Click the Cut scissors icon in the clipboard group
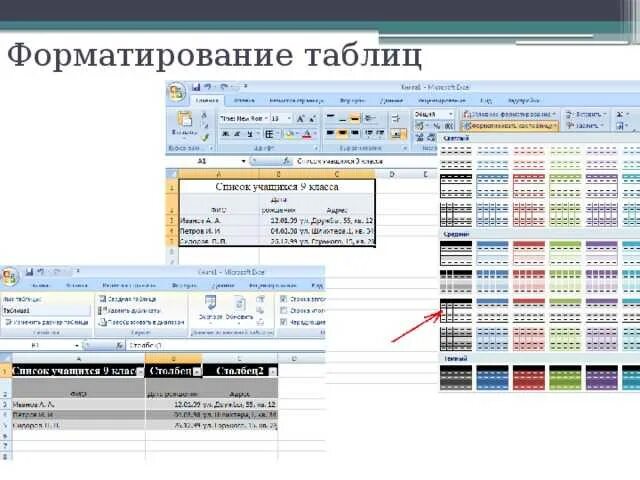Image resolution: width=640 pixels, height=480 pixels. pos(204,116)
